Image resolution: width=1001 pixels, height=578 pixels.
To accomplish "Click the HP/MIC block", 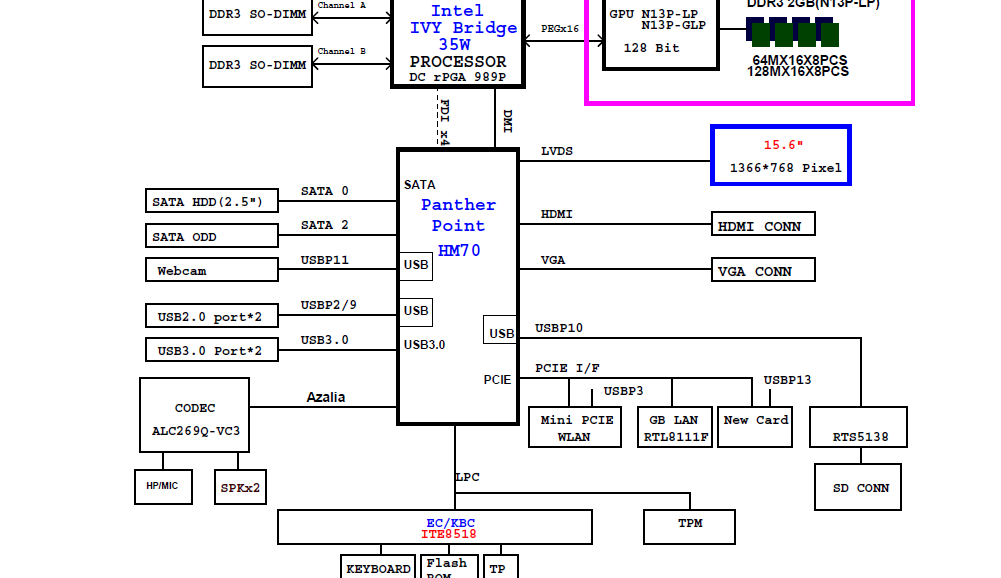I will pyautogui.click(x=163, y=487).
